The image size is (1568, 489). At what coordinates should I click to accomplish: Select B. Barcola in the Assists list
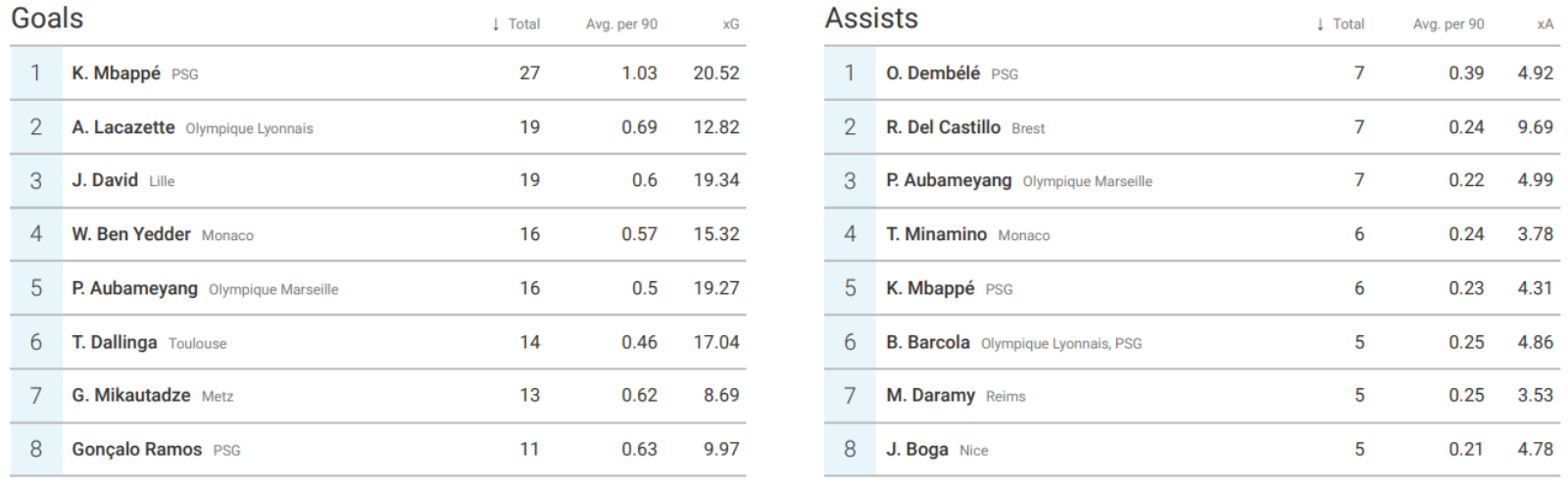click(x=927, y=342)
